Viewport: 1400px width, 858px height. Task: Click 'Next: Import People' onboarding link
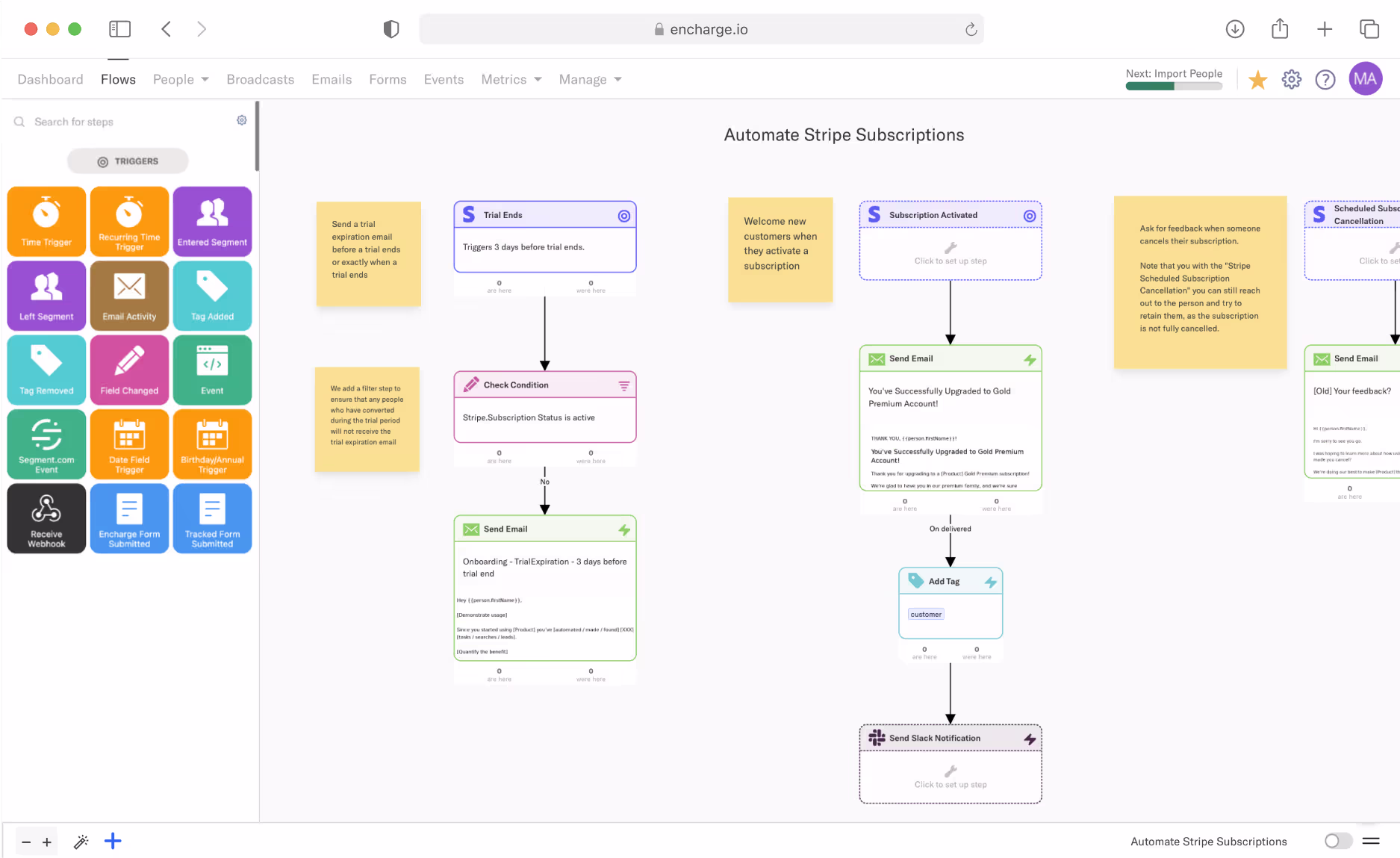coord(1174,74)
